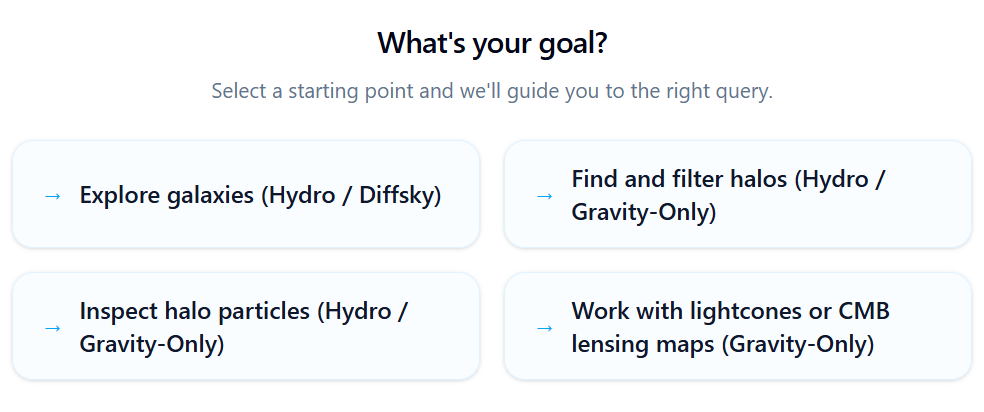The image size is (984, 412).
Task: Click "lensing maps (Gravity-Only)" text line
Action: coord(723,345)
